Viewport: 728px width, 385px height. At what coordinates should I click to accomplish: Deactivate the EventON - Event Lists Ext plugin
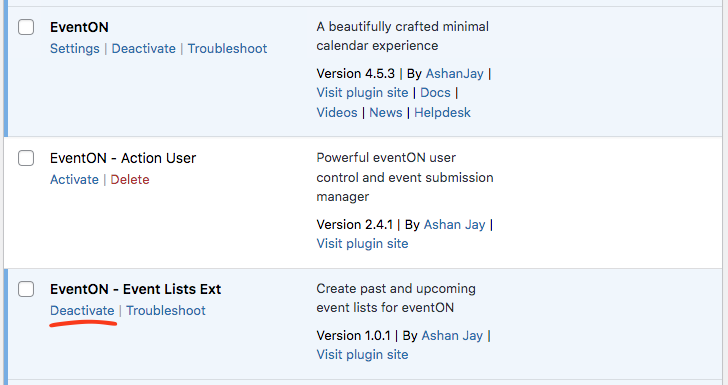click(x=82, y=310)
